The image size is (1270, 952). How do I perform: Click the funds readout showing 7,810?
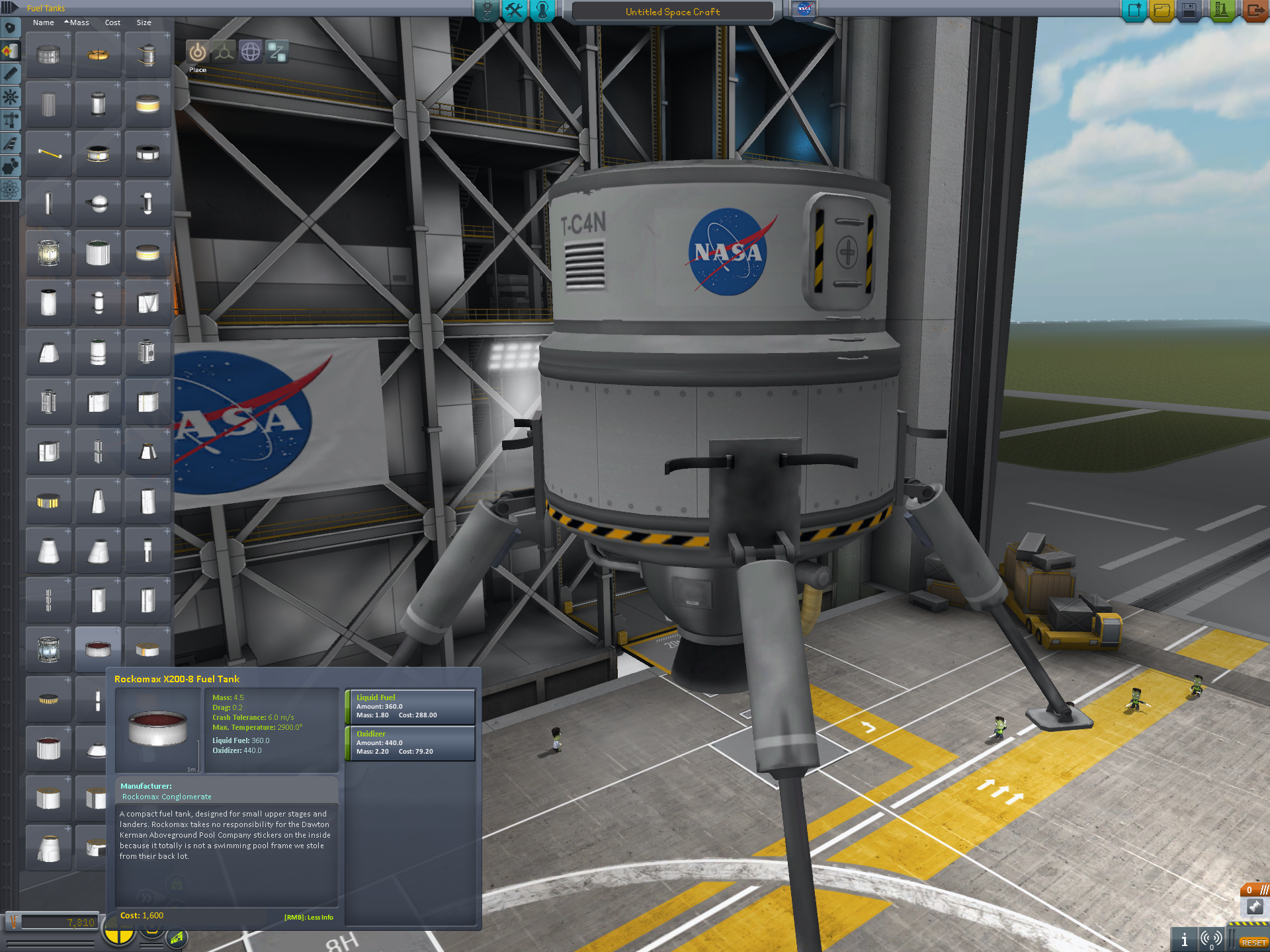click(60, 922)
